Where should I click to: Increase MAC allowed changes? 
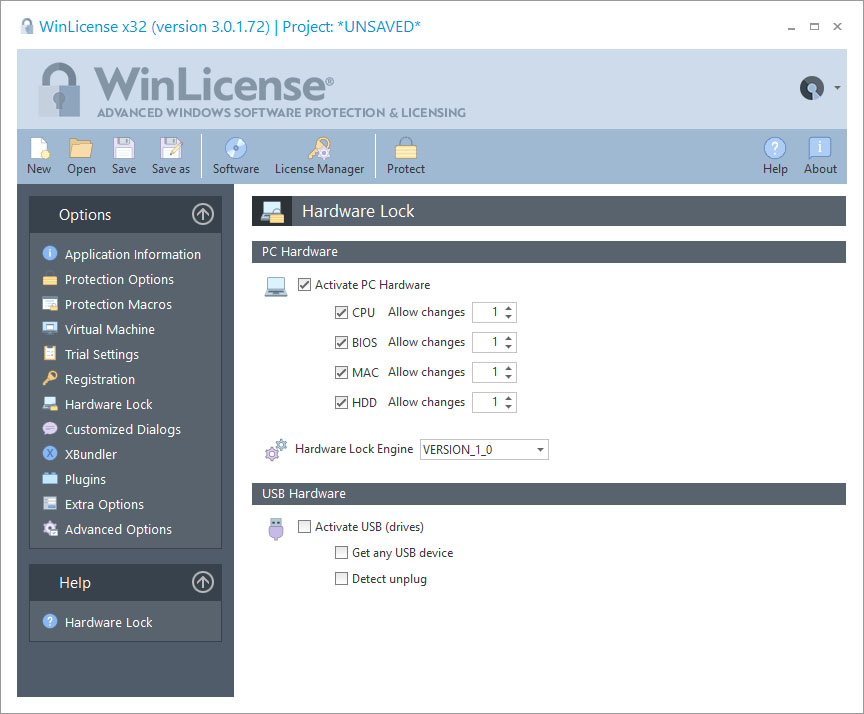pos(509,367)
